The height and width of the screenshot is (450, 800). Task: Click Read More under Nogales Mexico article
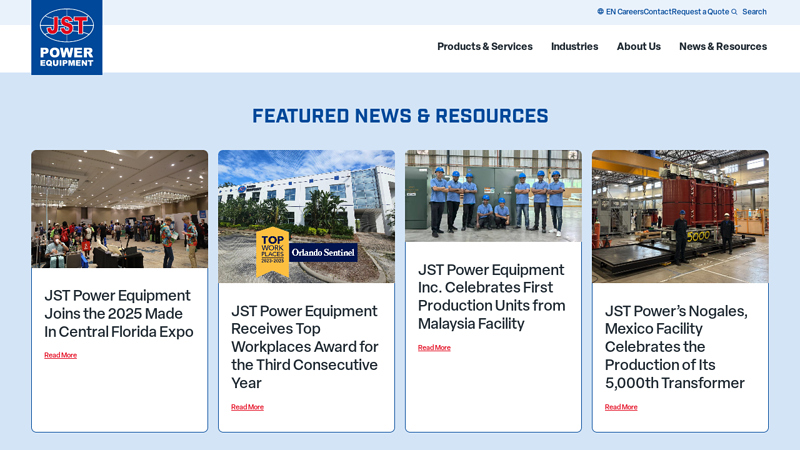click(621, 407)
